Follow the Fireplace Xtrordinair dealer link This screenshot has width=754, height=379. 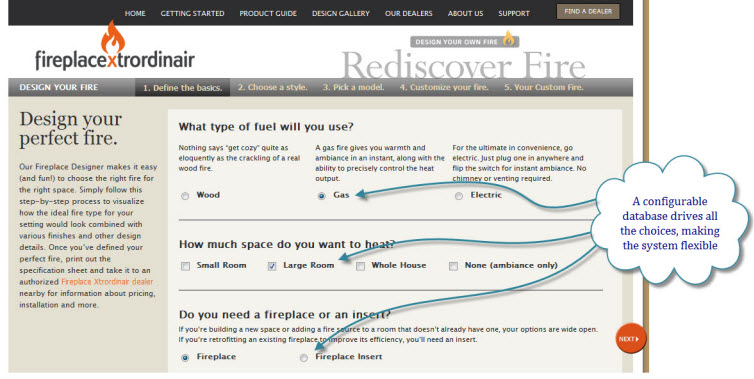pos(107,282)
